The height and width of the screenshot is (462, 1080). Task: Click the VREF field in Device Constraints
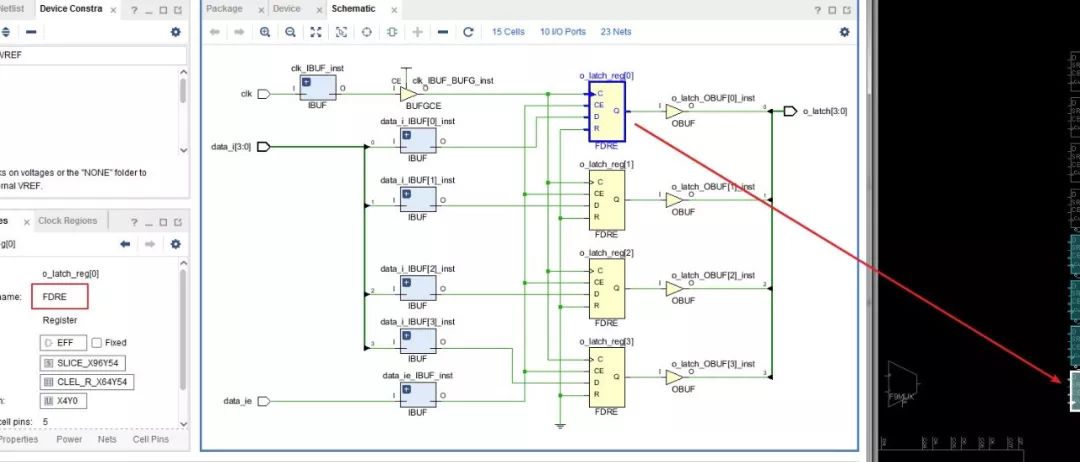(x=93, y=55)
